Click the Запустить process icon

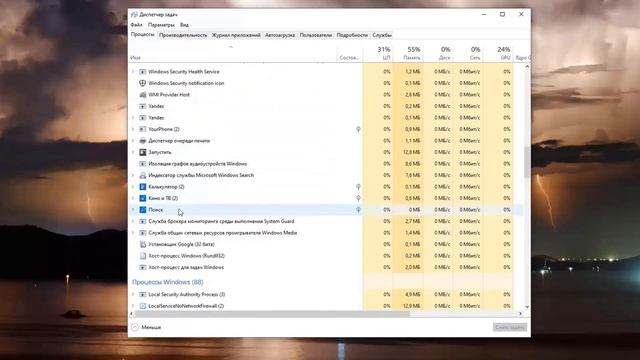coord(142,152)
